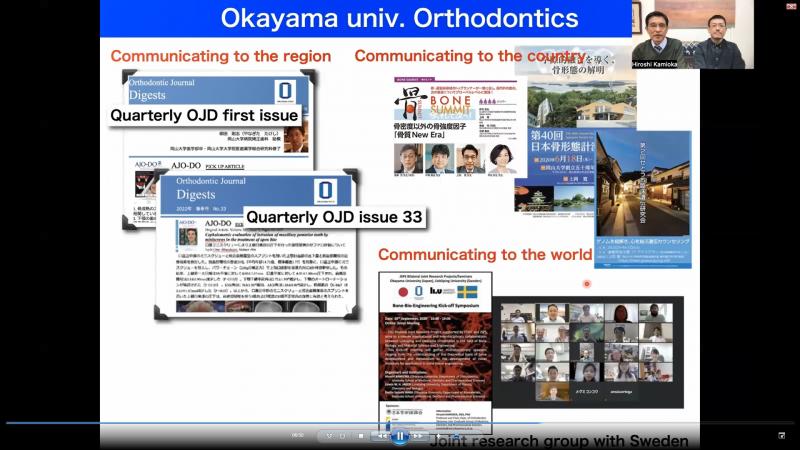Click the flag icon in the top right corner

pos(791,6)
